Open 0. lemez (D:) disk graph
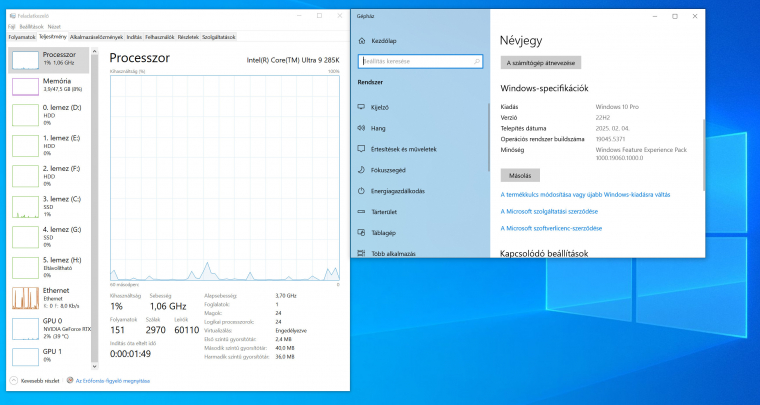The image size is (760, 405). [x=25, y=115]
